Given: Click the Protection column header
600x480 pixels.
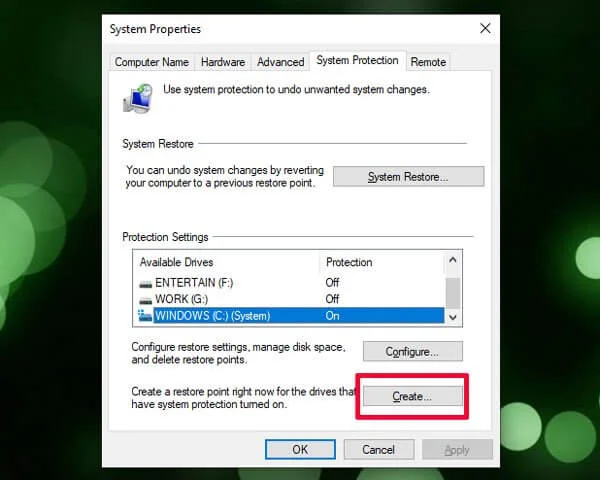Looking at the screenshot, I should coord(382,262).
